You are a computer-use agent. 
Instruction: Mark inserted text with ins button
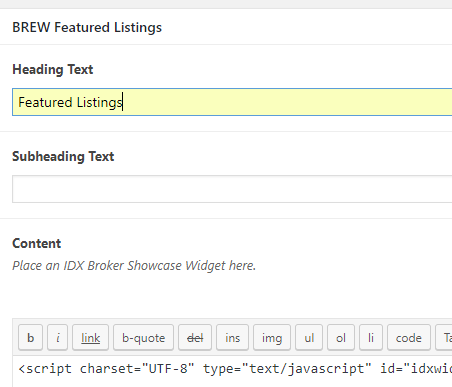[232, 337]
